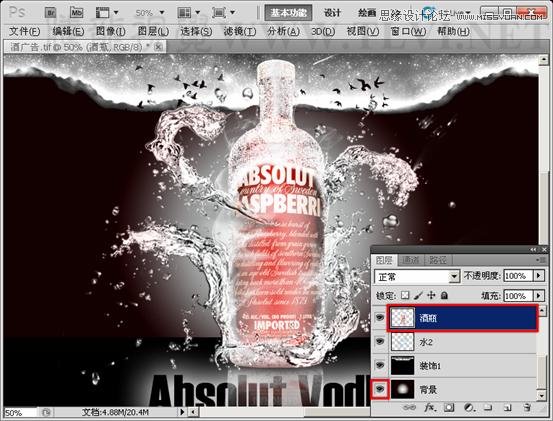Click the link layers icon
The height and width of the screenshot is (421, 553).
[x=409, y=407]
